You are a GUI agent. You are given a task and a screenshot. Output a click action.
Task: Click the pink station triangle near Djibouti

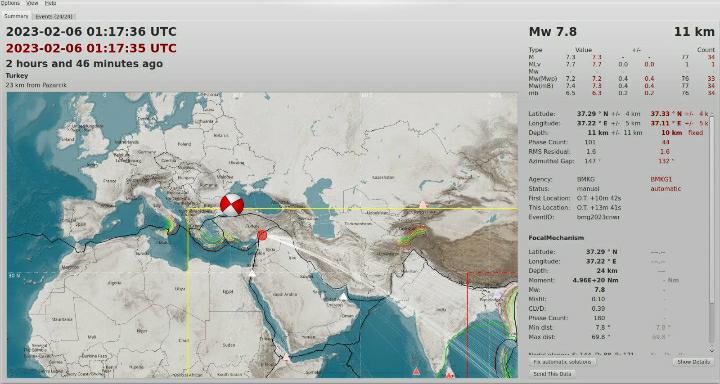[286, 357]
